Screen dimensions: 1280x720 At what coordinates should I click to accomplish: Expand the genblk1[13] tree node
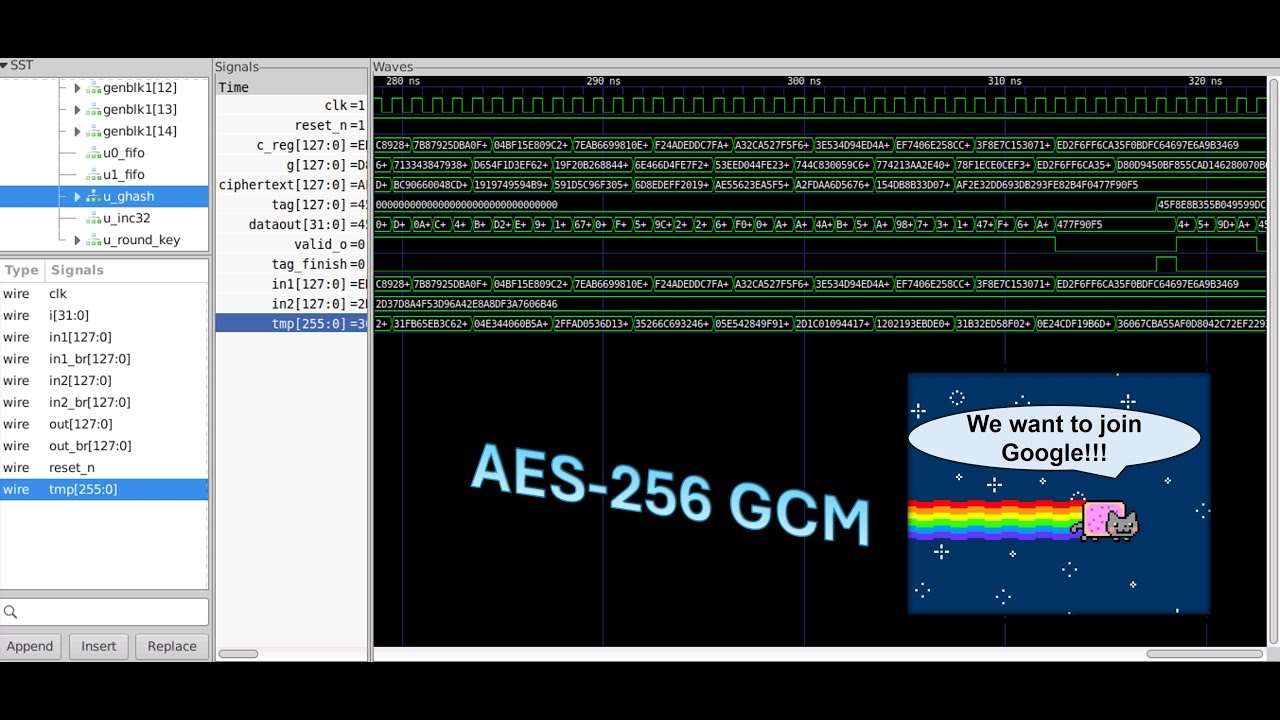[77, 110]
